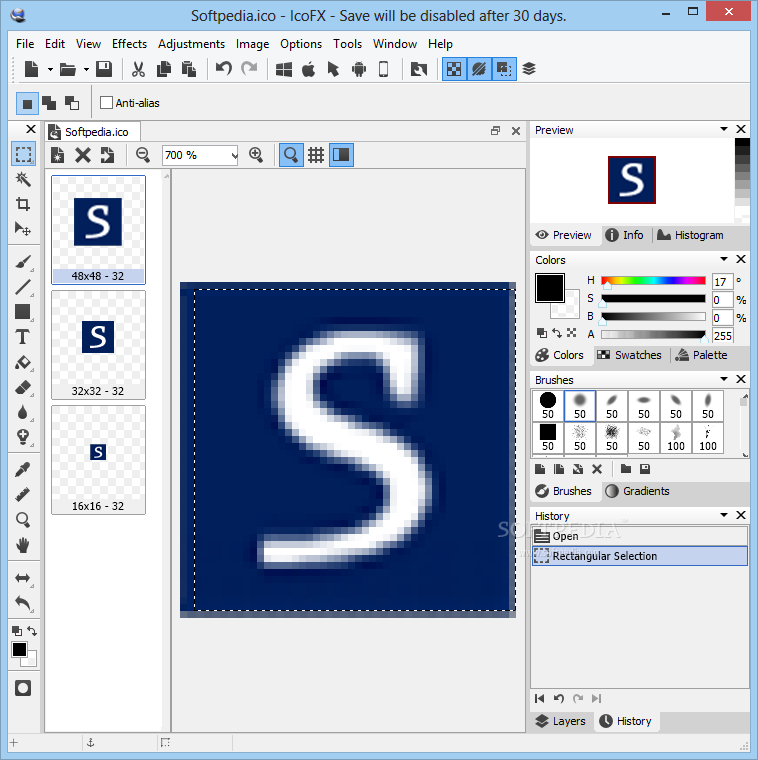The width and height of the screenshot is (758, 760).
Task: Toggle transparency checkerboard display button
Action: (x=454, y=69)
